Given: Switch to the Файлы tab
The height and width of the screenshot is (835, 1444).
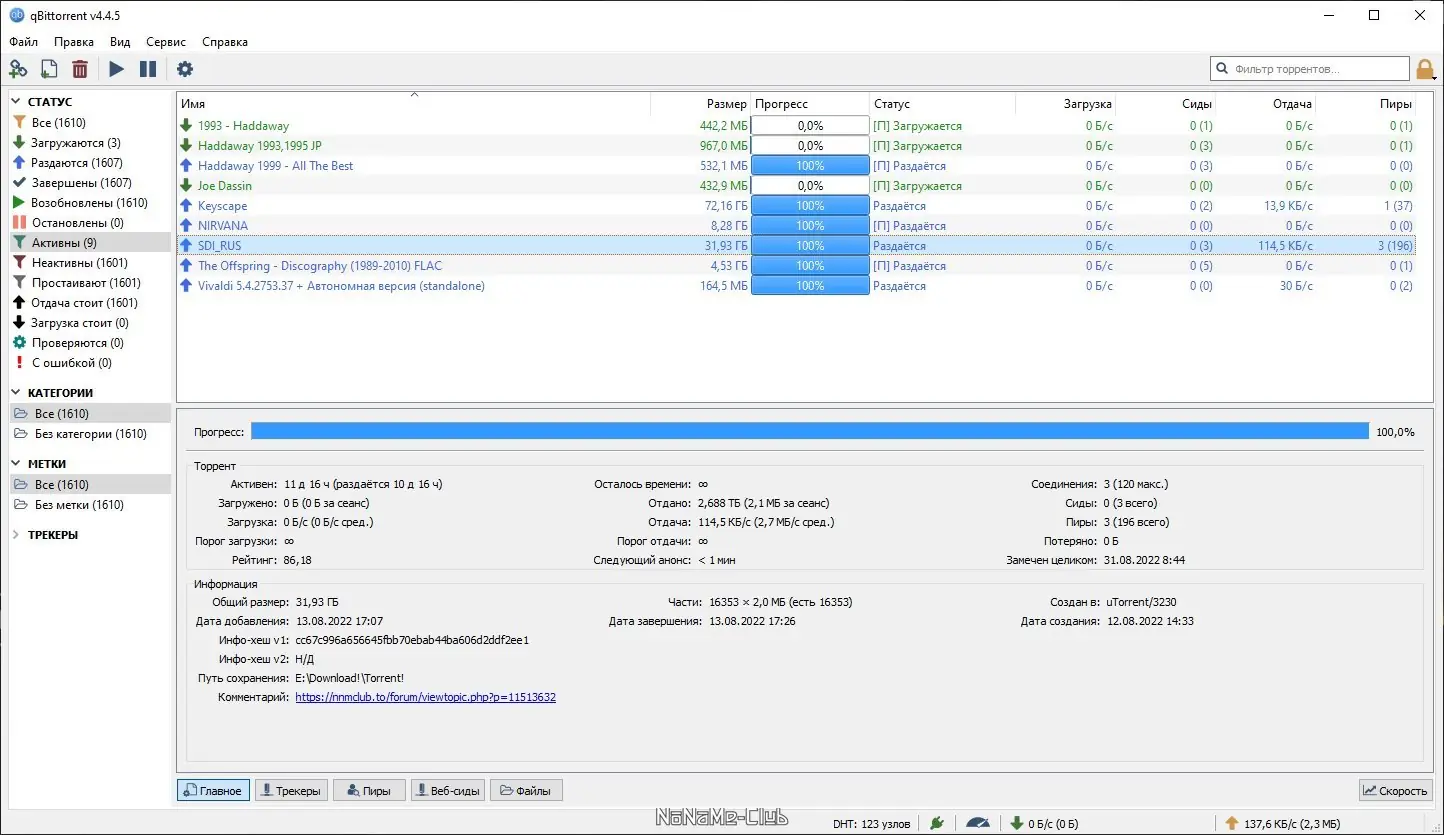Looking at the screenshot, I should pos(527,791).
